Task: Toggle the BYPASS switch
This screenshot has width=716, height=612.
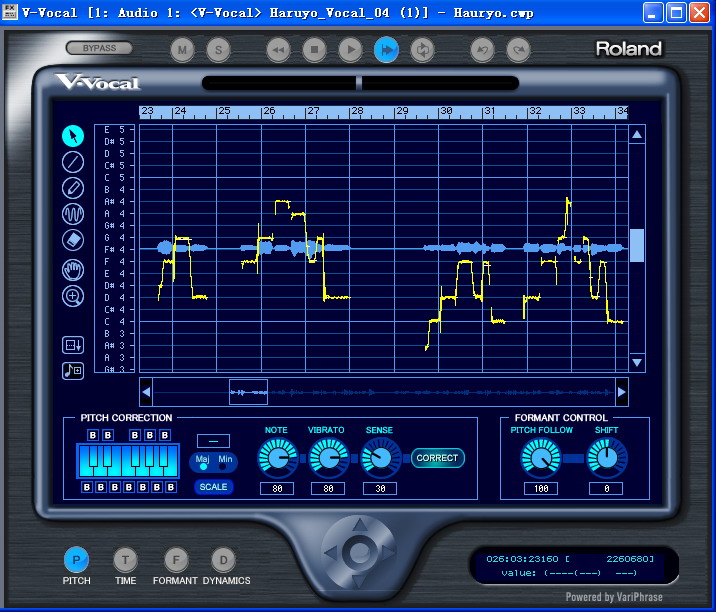Action: click(99, 48)
